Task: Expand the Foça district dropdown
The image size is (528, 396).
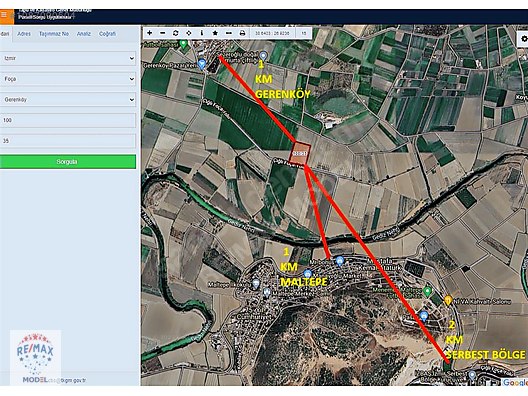Action: click(68, 79)
